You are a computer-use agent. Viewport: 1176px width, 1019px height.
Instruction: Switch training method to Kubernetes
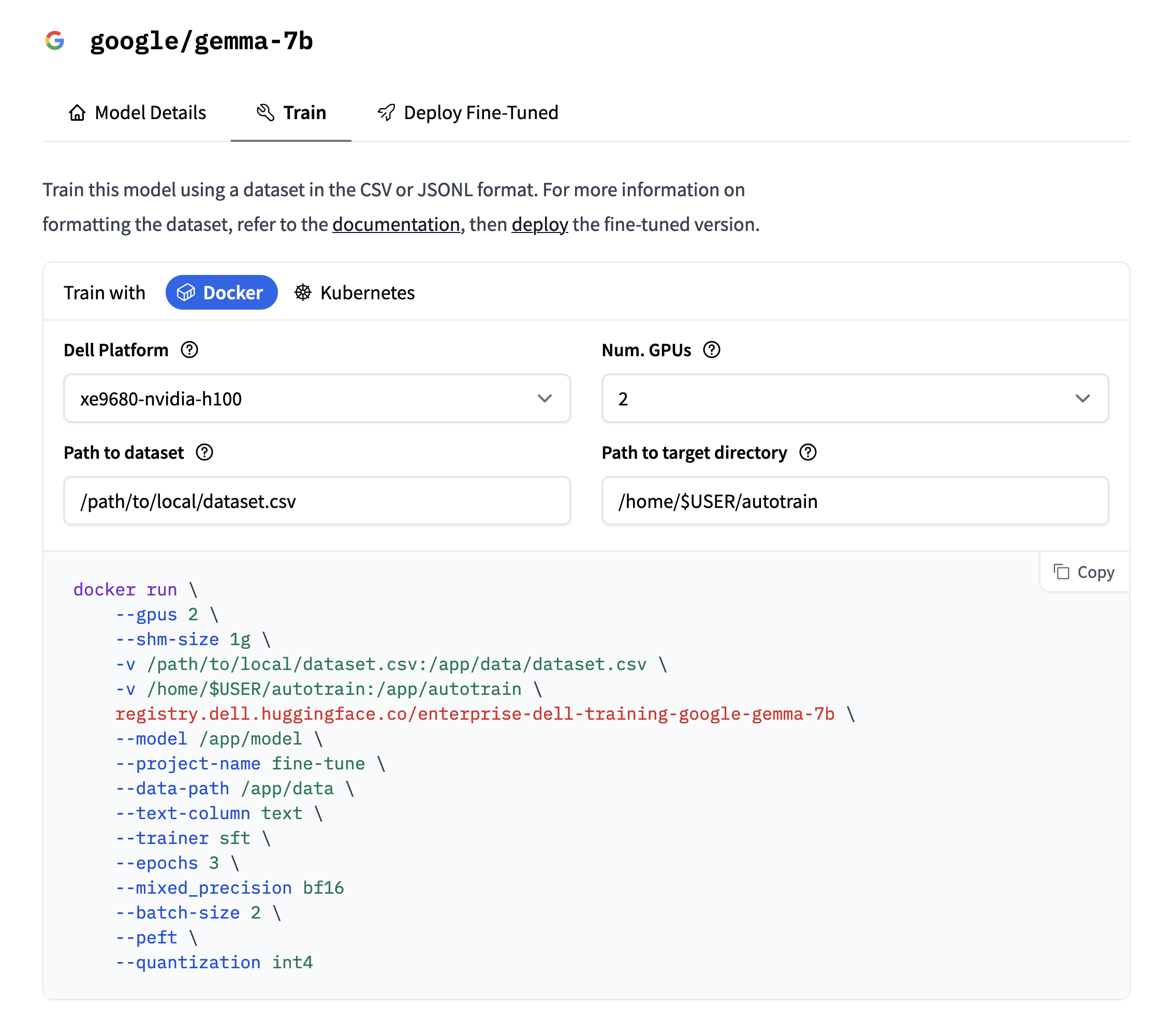click(354, 292)
